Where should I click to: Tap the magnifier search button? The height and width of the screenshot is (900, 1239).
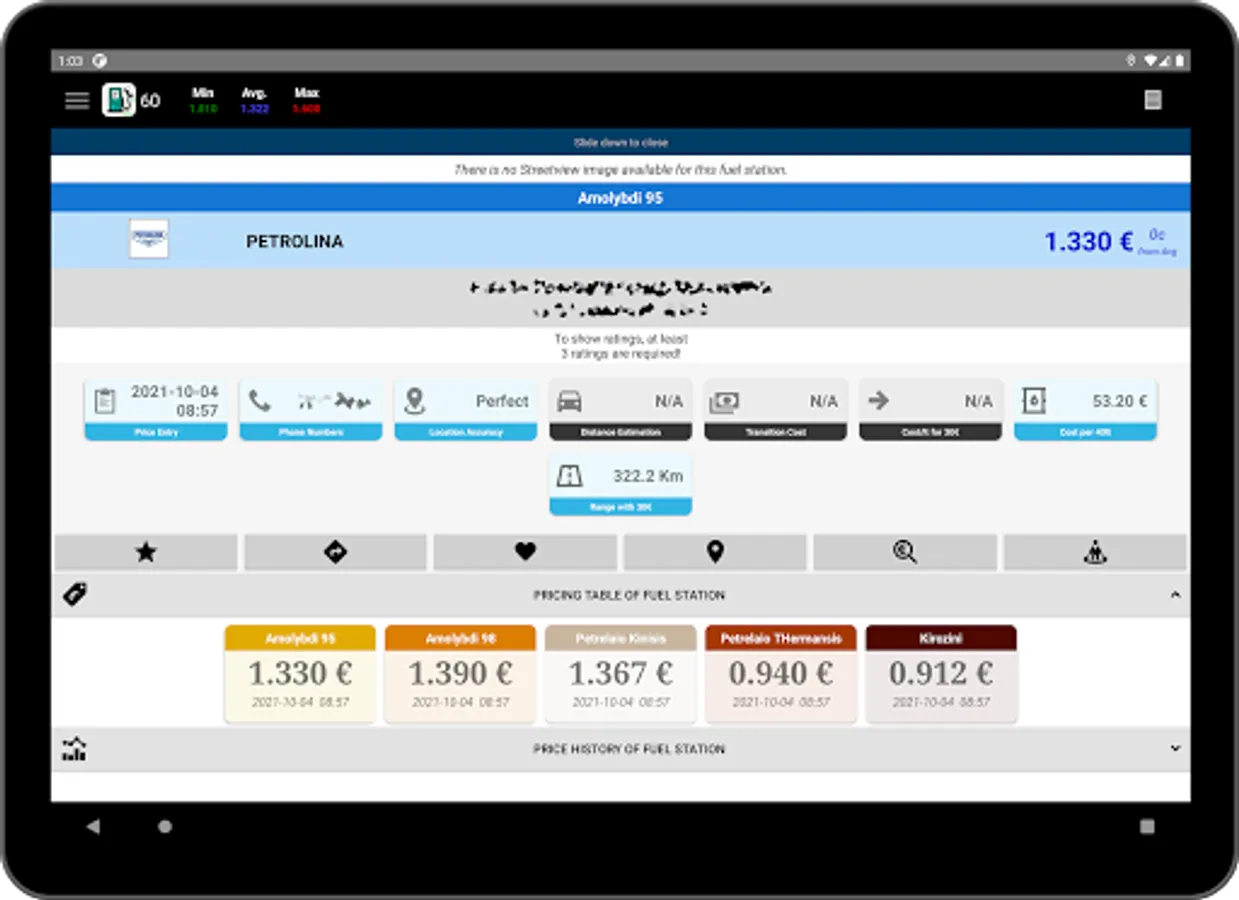click(905, 552)
